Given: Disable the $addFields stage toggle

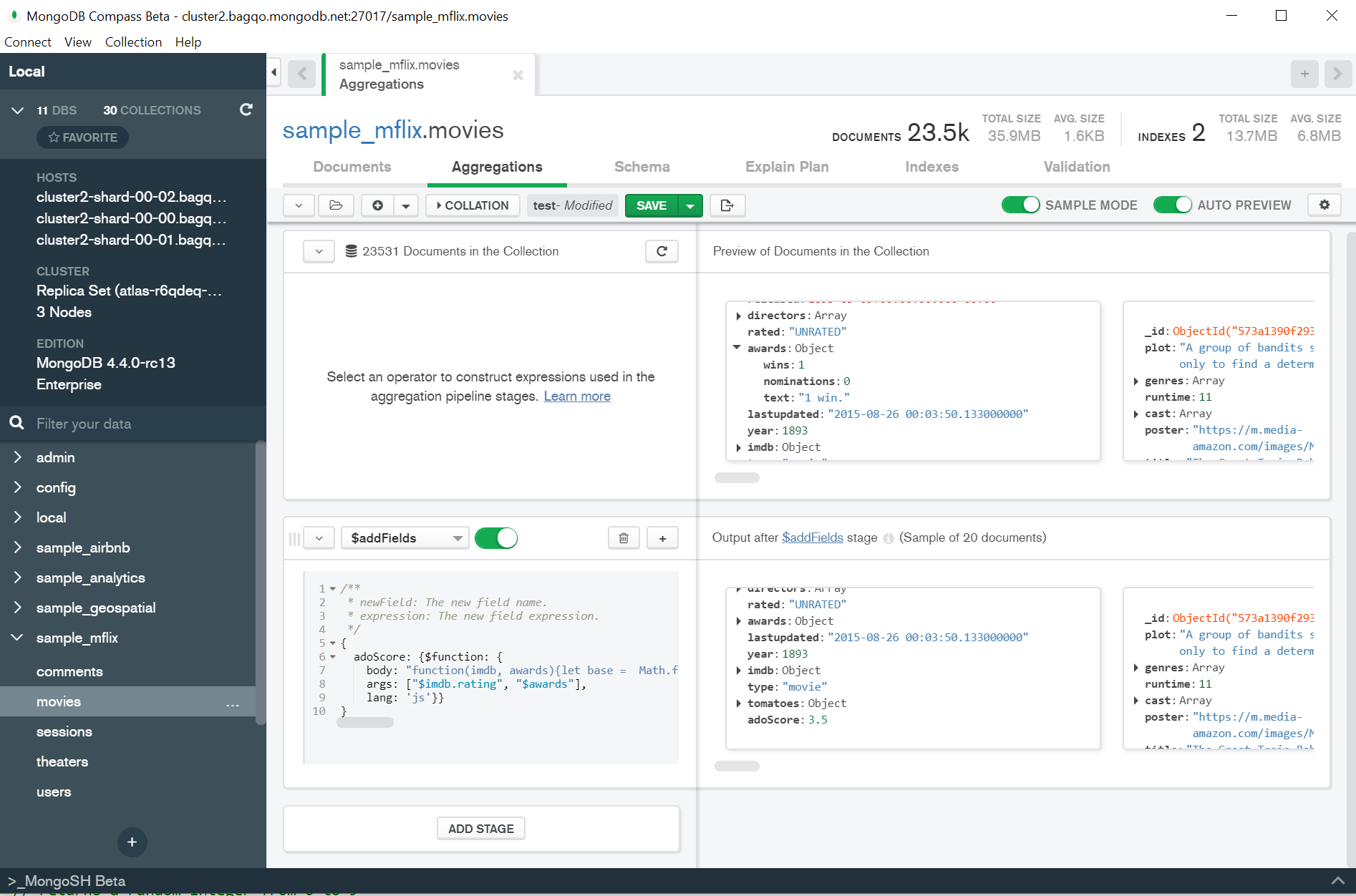Looking at the screenshot, I should 495,538.
